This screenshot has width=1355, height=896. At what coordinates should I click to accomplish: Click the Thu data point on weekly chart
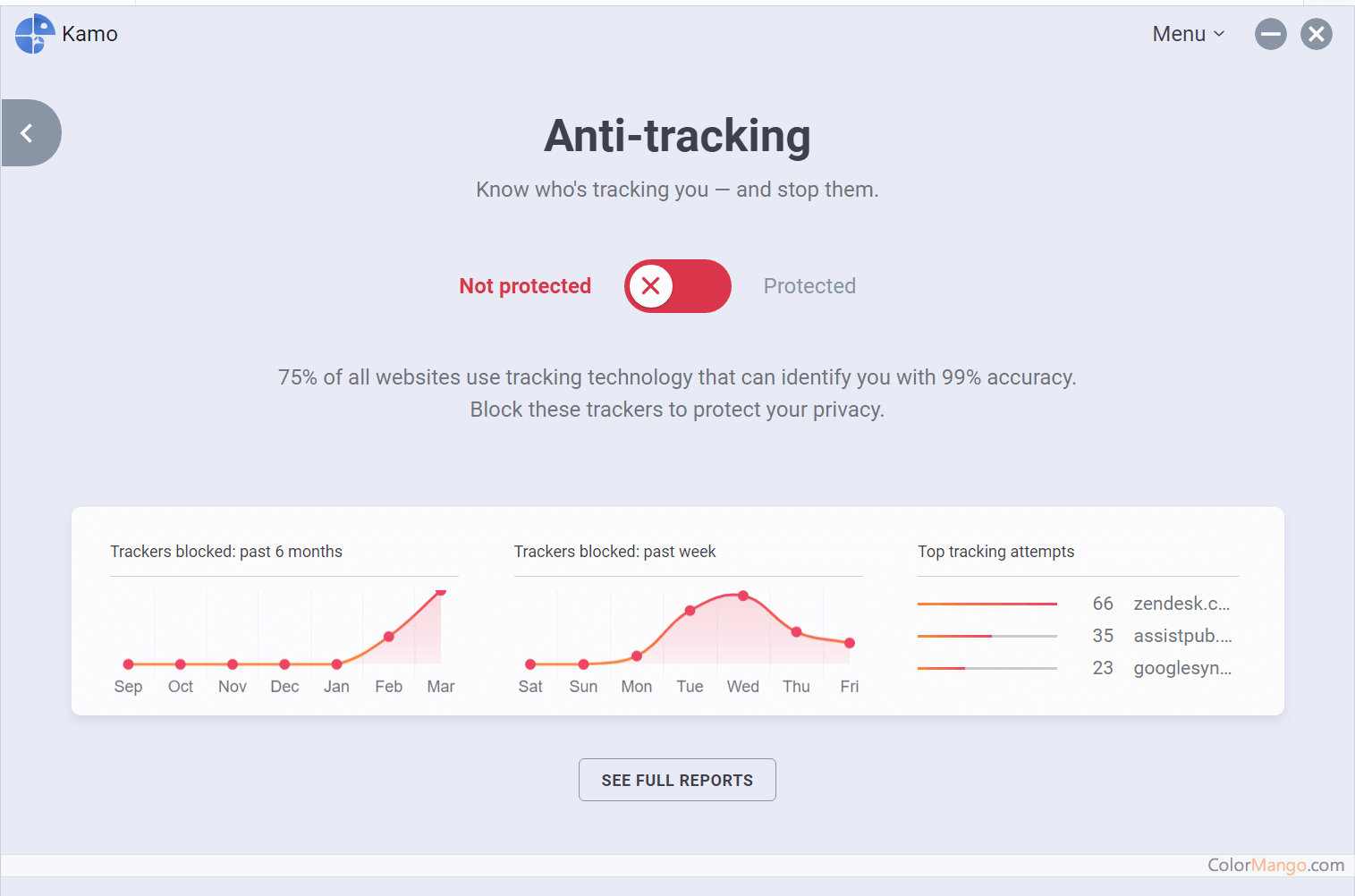[796, 631]
